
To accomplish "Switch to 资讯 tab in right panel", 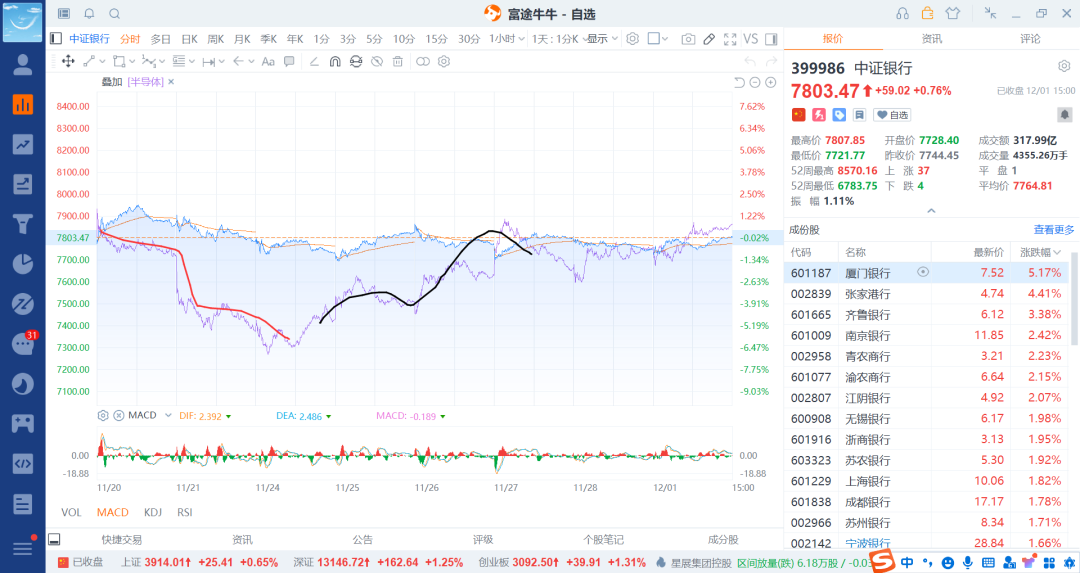I will pos(931,39).
